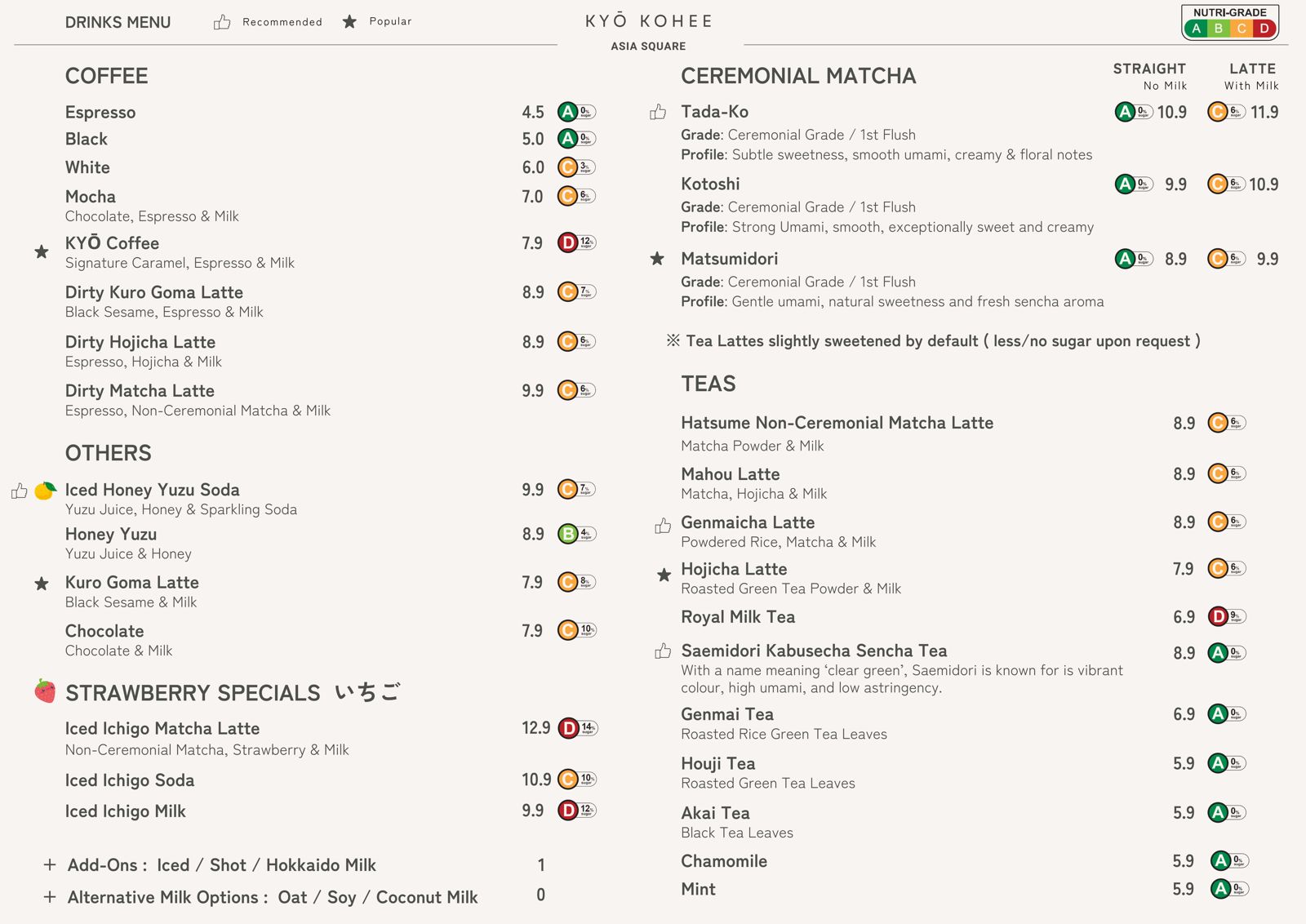Click the yuzu fruit icon

point(45,490)
